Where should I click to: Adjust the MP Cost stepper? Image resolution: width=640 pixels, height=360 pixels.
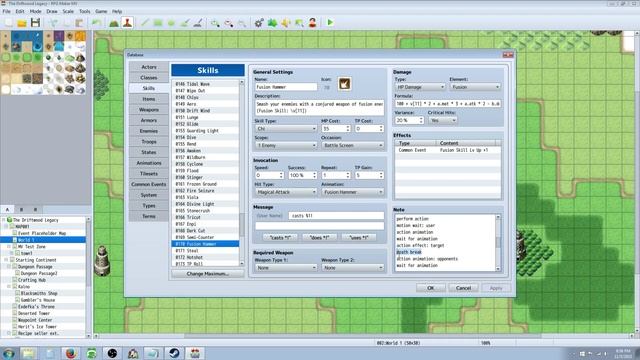(x=348, y=129)
